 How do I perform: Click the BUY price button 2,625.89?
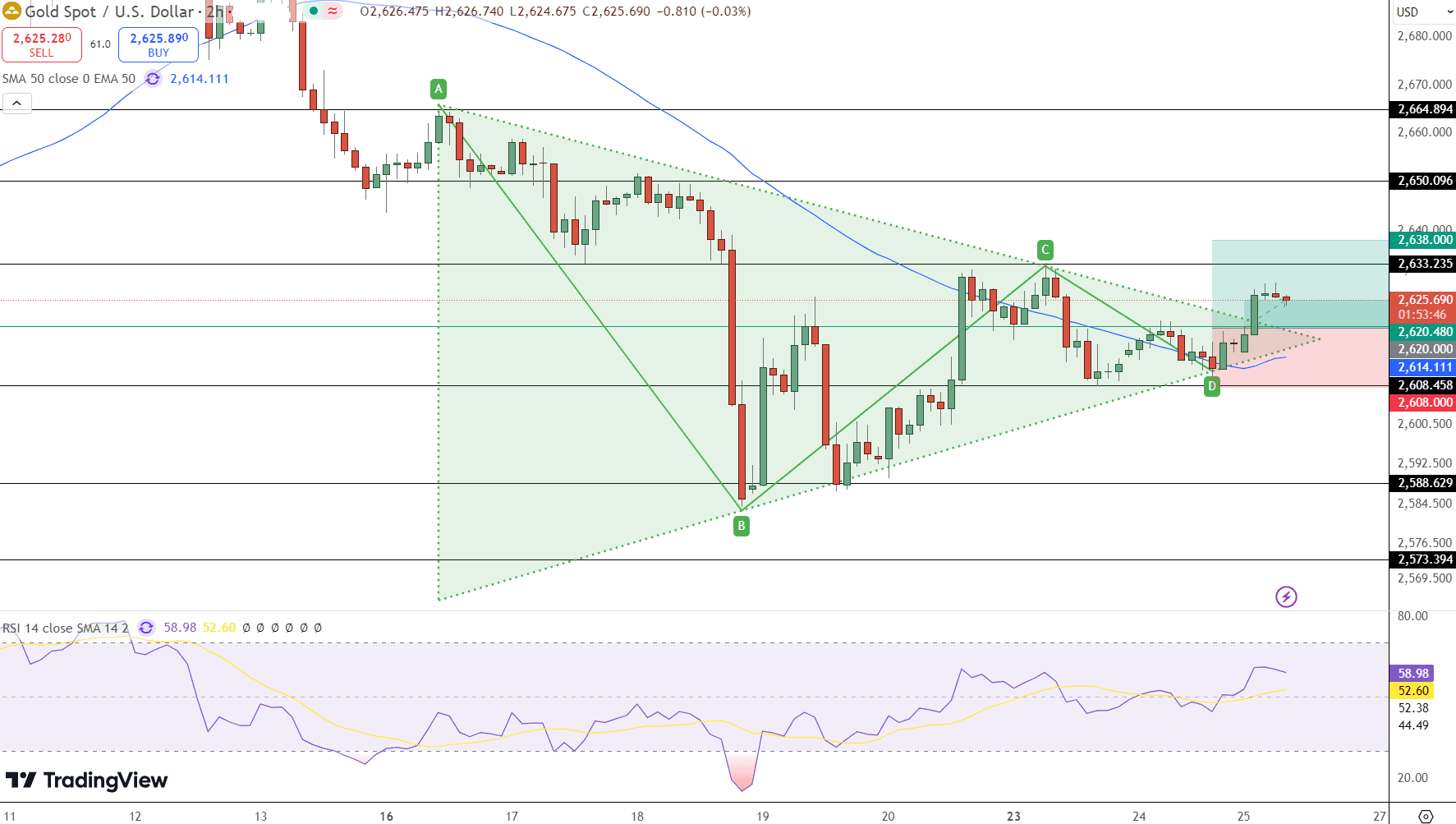(158, 44)
